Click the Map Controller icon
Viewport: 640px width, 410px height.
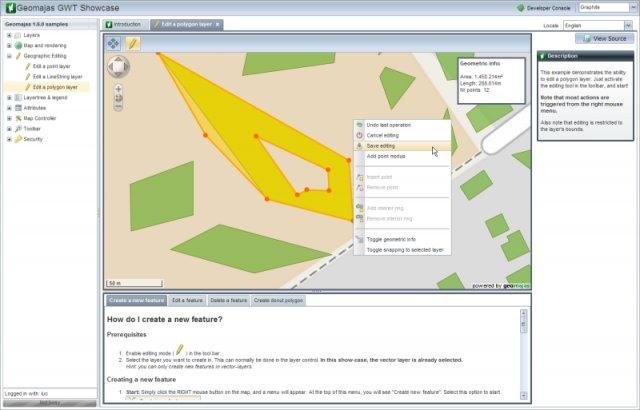tap(18, 118)
